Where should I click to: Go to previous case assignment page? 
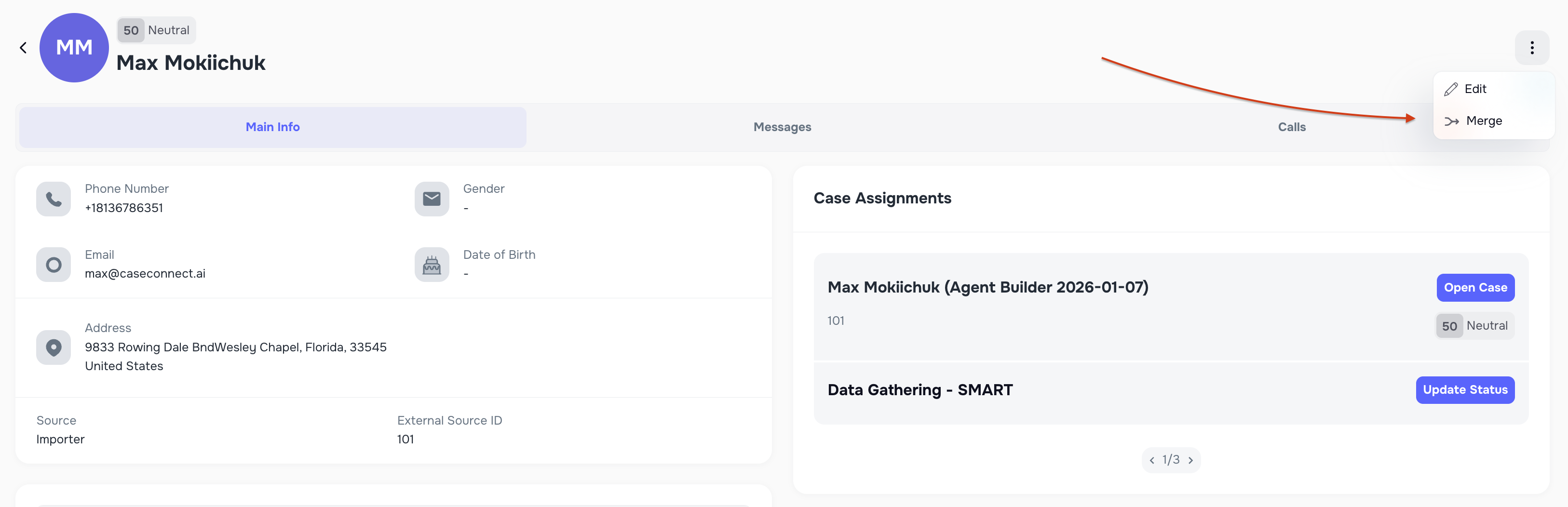(x=1152, y=460)
